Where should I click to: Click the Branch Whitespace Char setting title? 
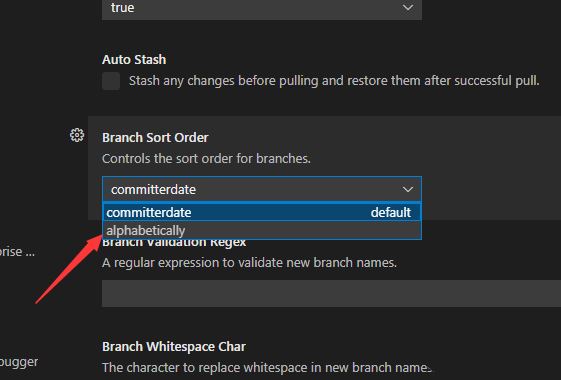point(174,346)
